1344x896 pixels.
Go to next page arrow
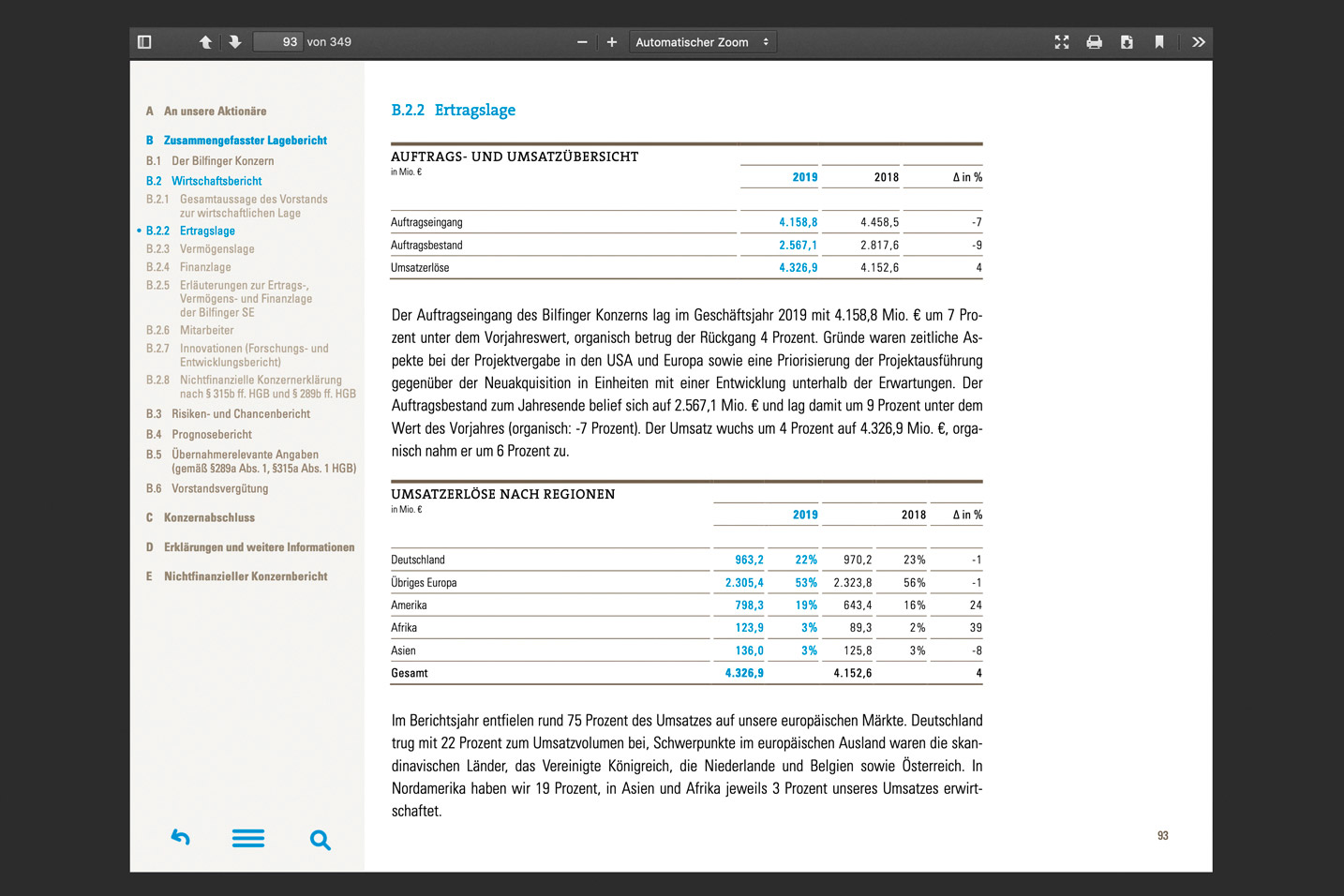235,42
